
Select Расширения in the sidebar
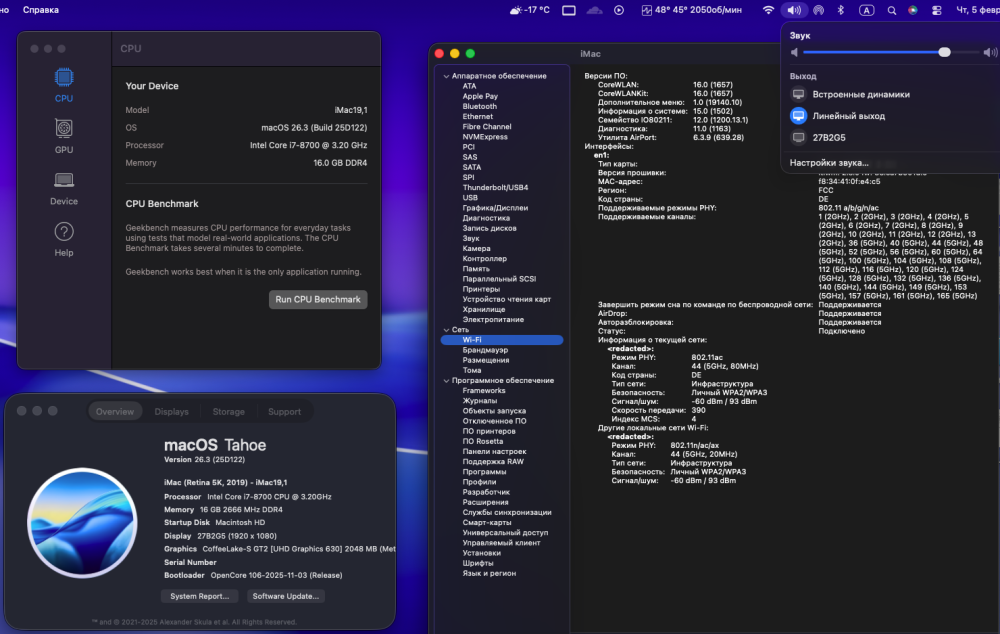coord(485,503)
